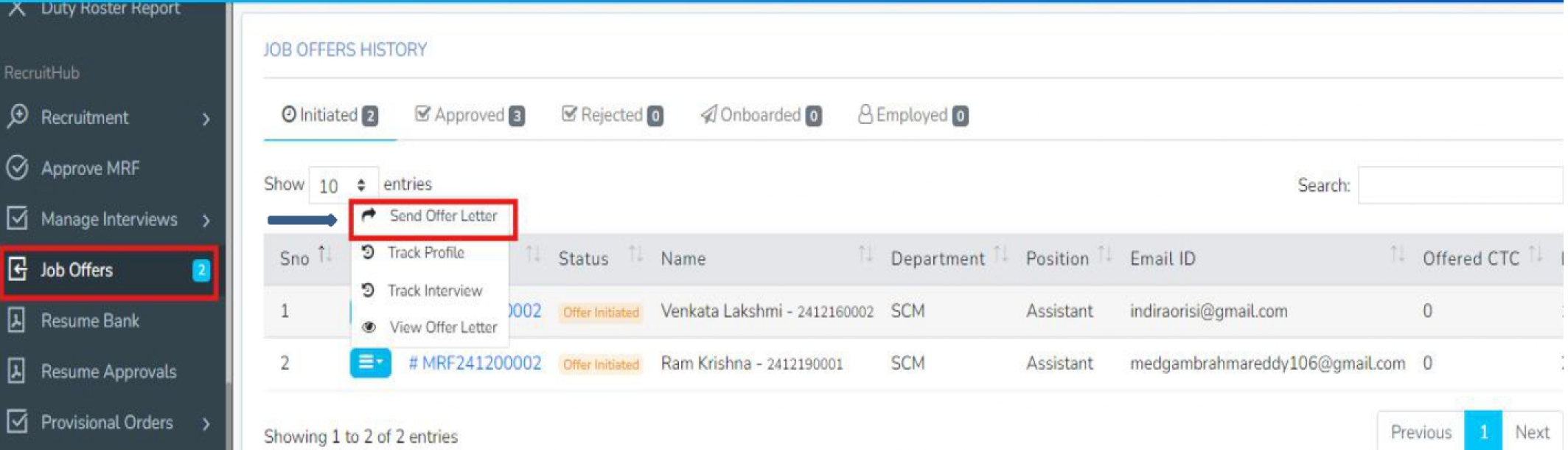Image resolution: width=1568 pixels, height=450 pixels.
Task: Click email indiraorisi@gmail.com
Action: (1208, 311)
